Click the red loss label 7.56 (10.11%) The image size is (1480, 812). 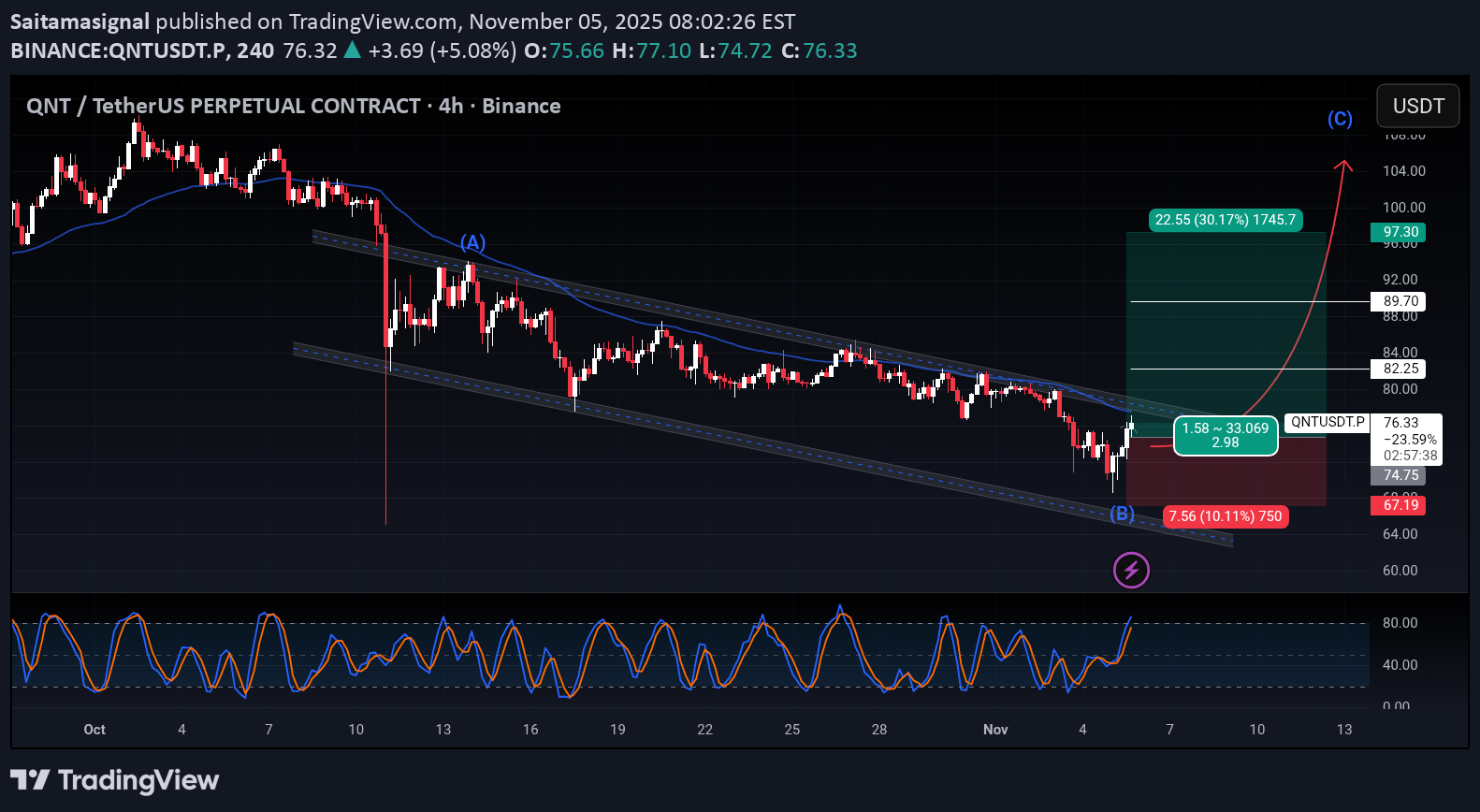1225,516
